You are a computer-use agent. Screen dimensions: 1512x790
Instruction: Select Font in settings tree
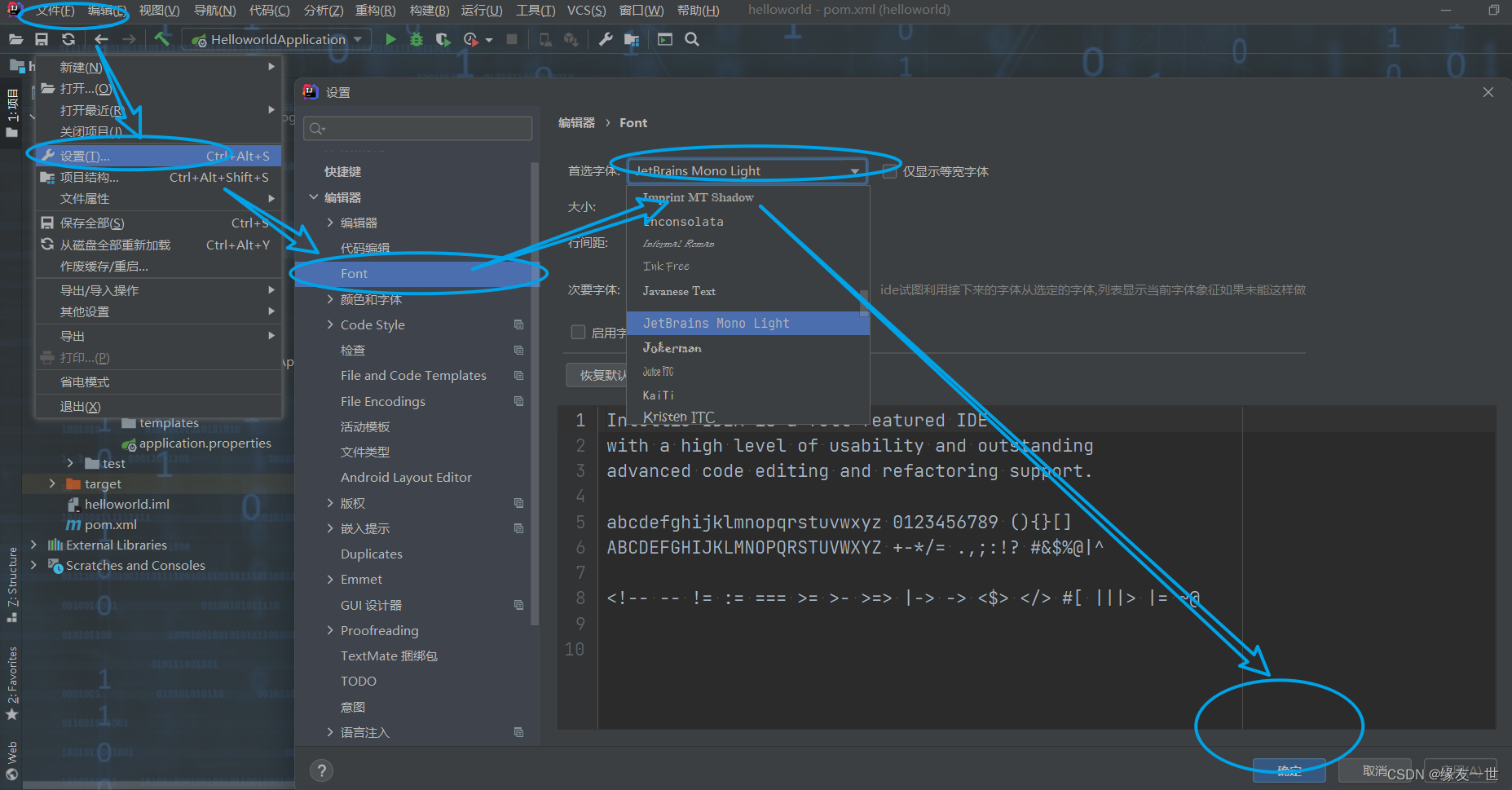(x=412, y=273)
